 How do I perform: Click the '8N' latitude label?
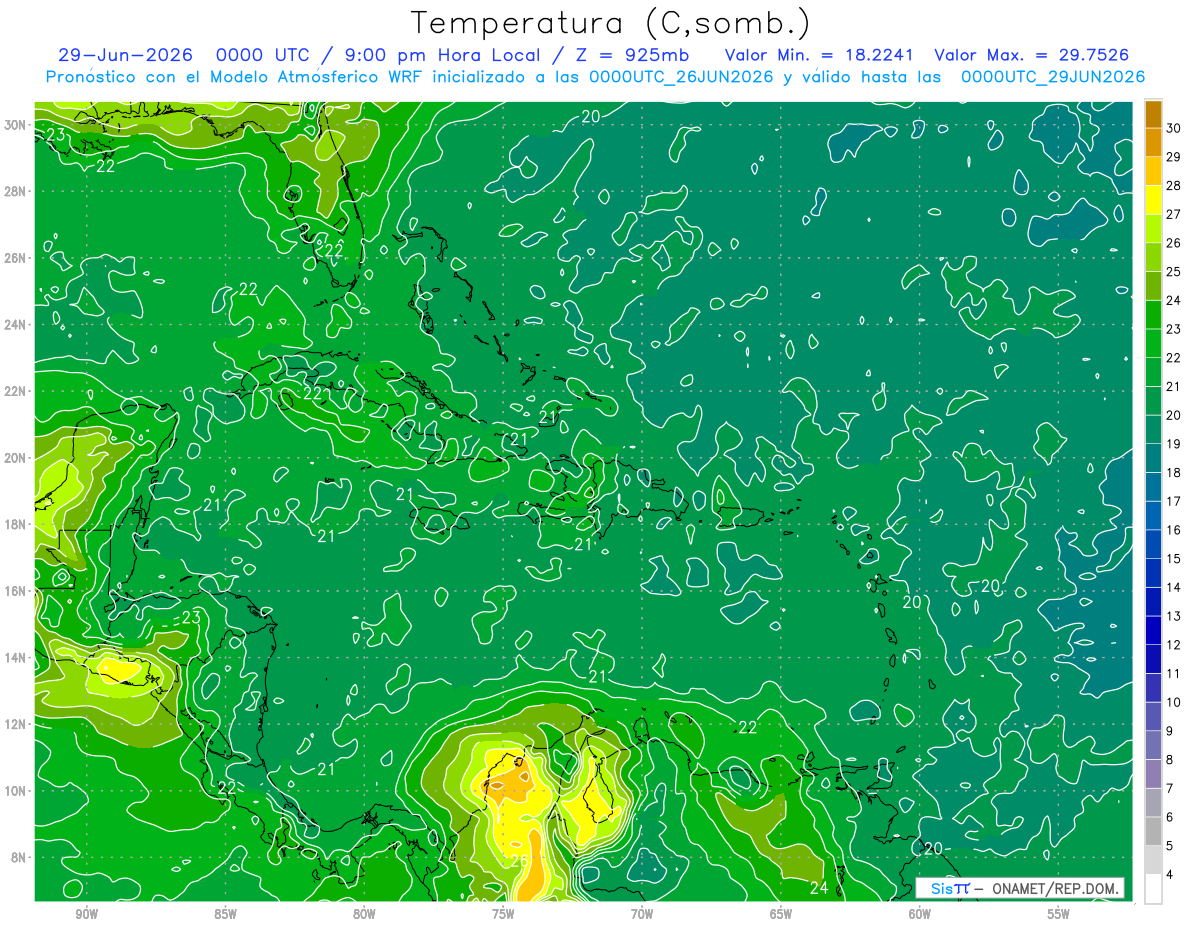(x=18, y=857)
